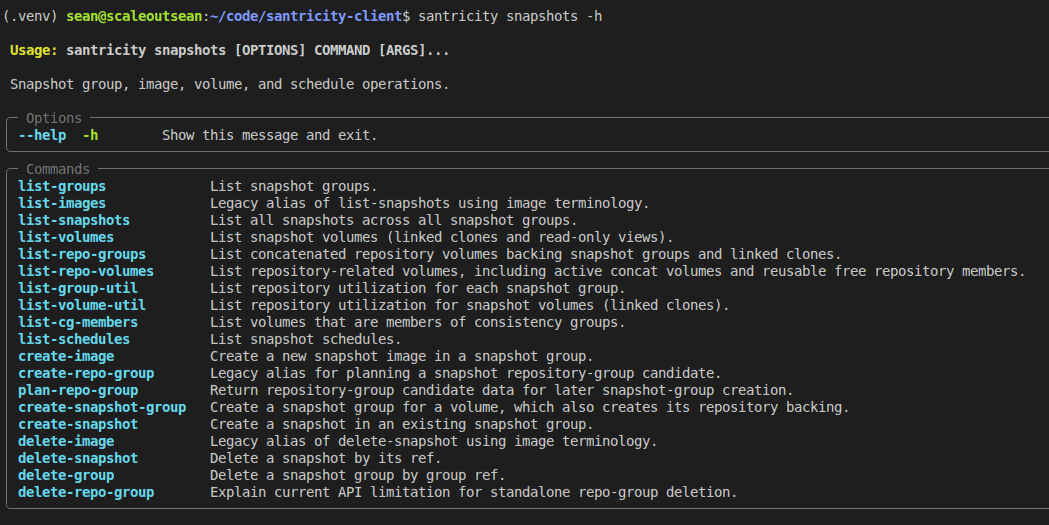
Task: Click the delete-image command name
Action: (x=66, y=441)
